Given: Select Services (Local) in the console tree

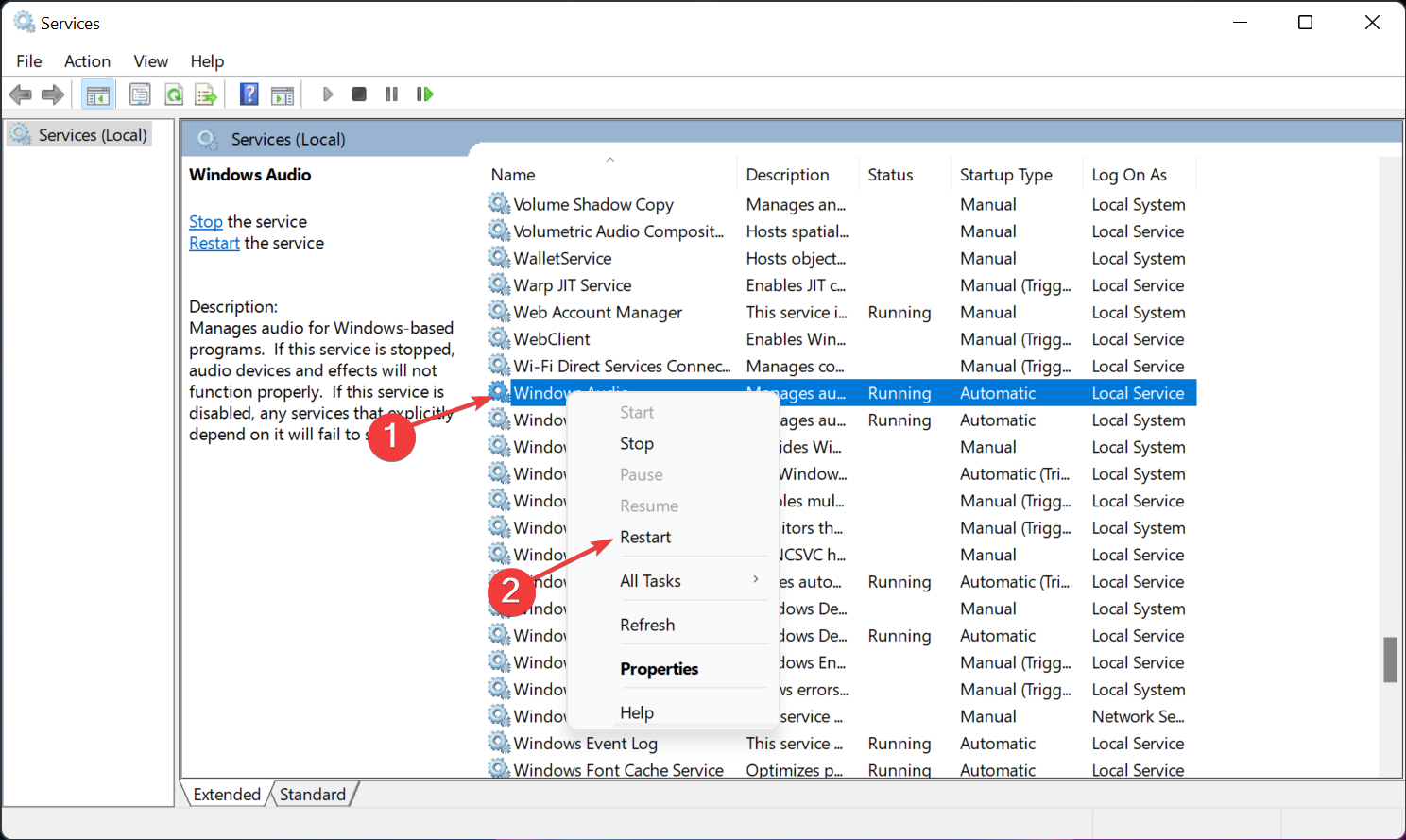Looking at the screenshot, I should [80, 135].
